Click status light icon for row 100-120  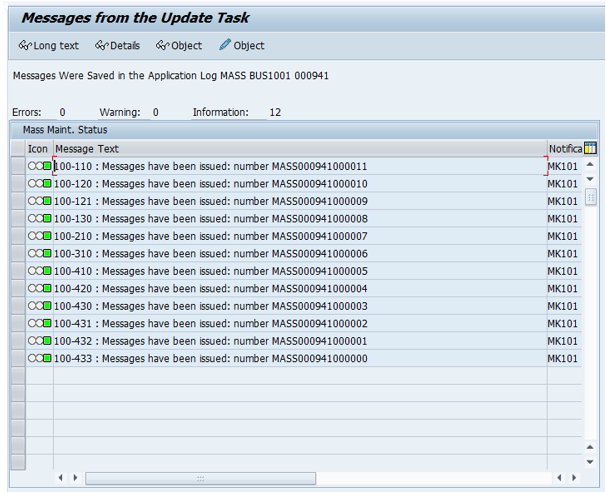(x=39, y=184)
